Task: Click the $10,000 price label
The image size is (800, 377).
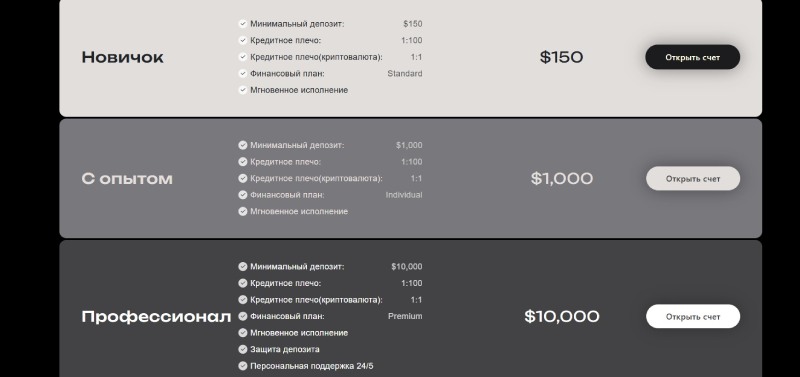Action: tap(562, 316)
